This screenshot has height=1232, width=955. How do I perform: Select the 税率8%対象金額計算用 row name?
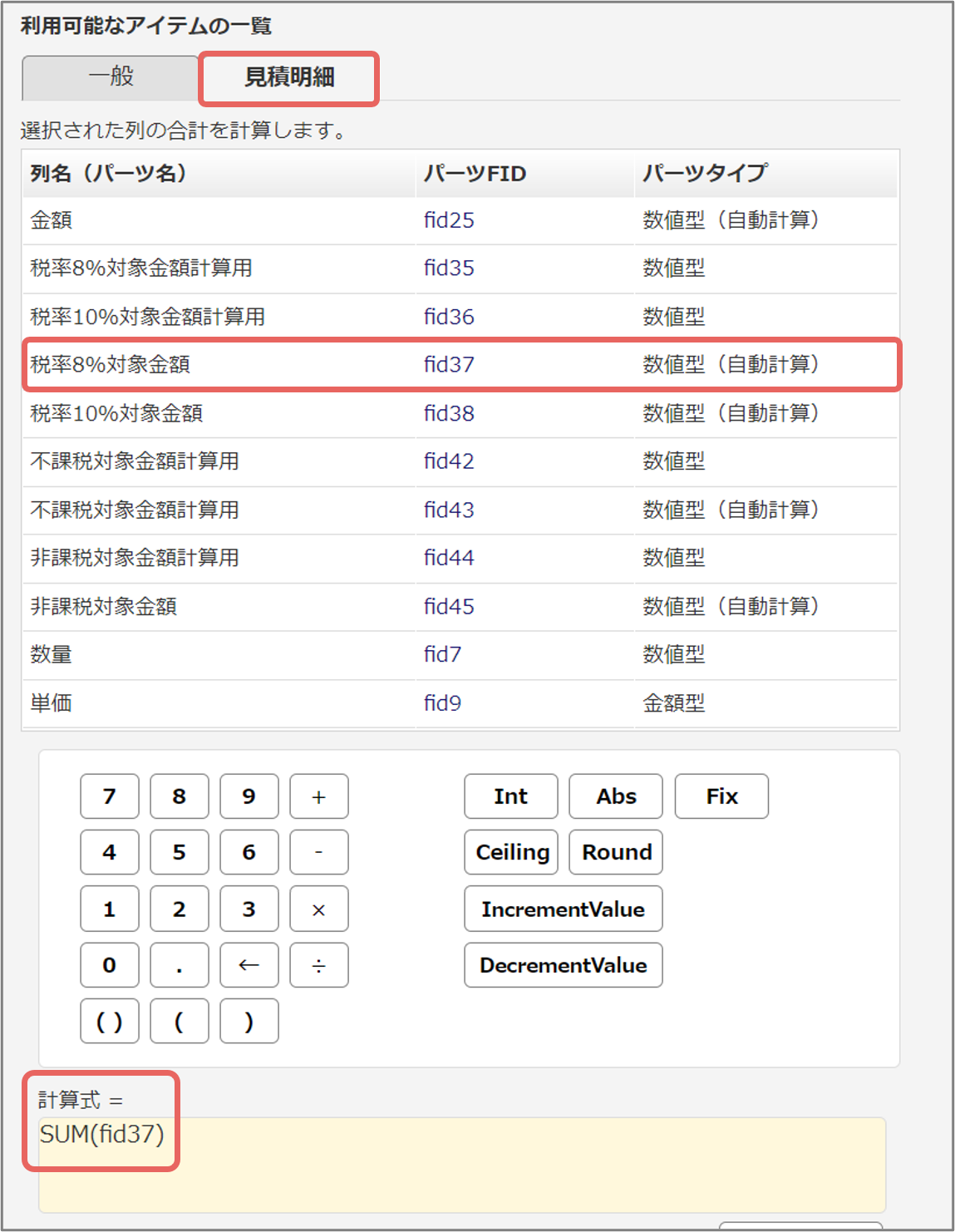(141, 269)
